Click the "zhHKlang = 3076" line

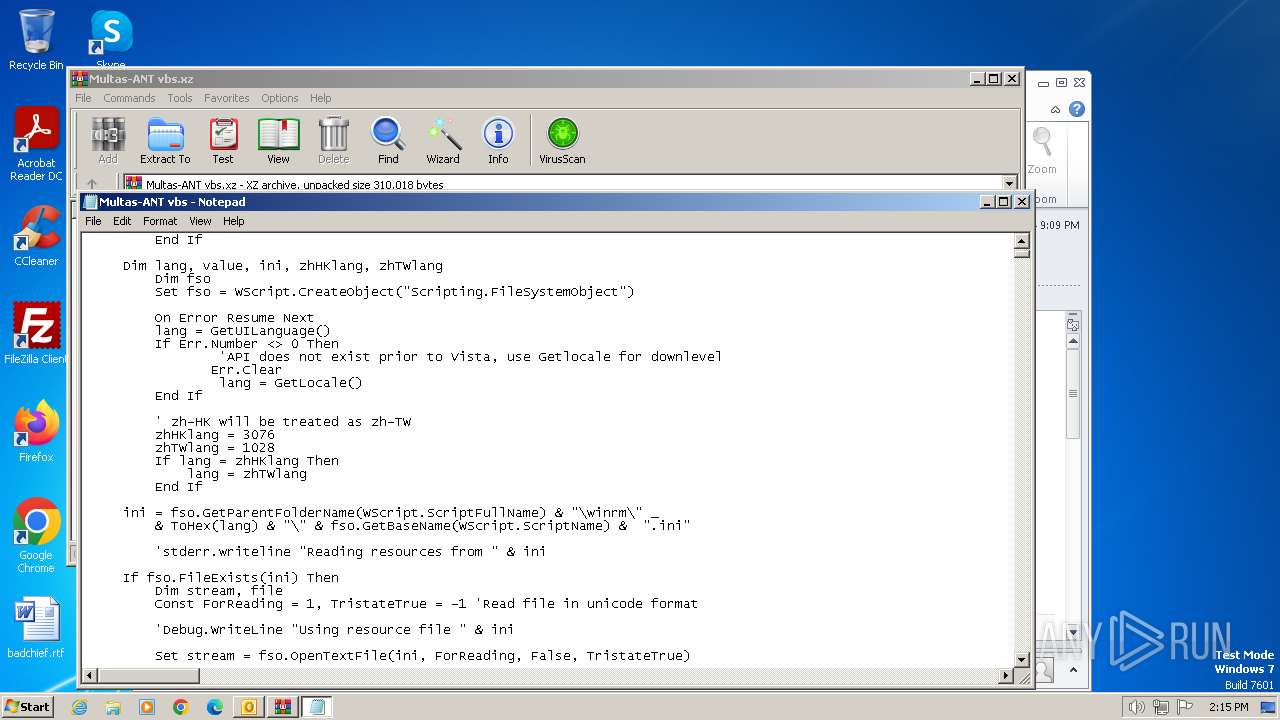214,435
